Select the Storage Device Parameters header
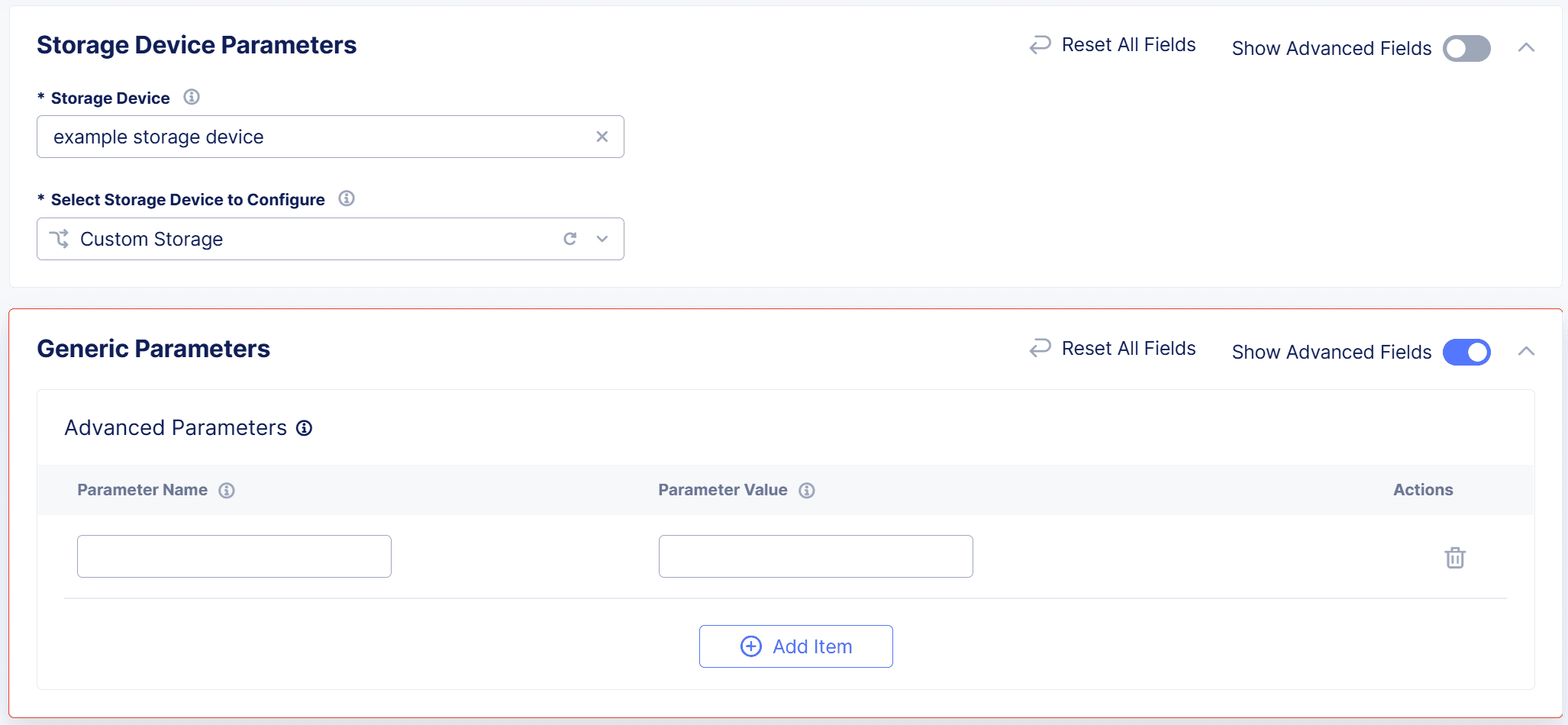The image size is (1568, 725). pyautogui.click(x=196, y=44)
